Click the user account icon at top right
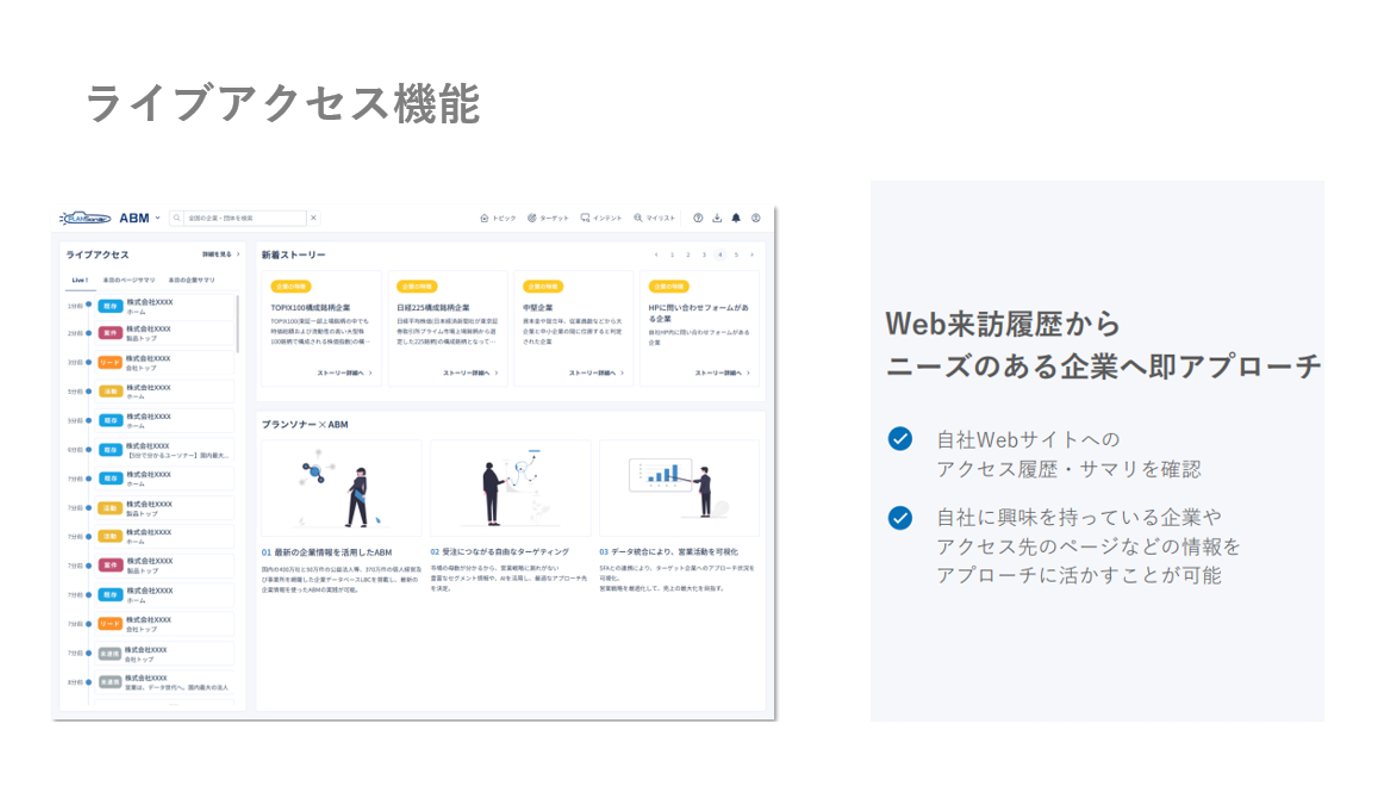The image size is (1376, 791). pos(756,217)
